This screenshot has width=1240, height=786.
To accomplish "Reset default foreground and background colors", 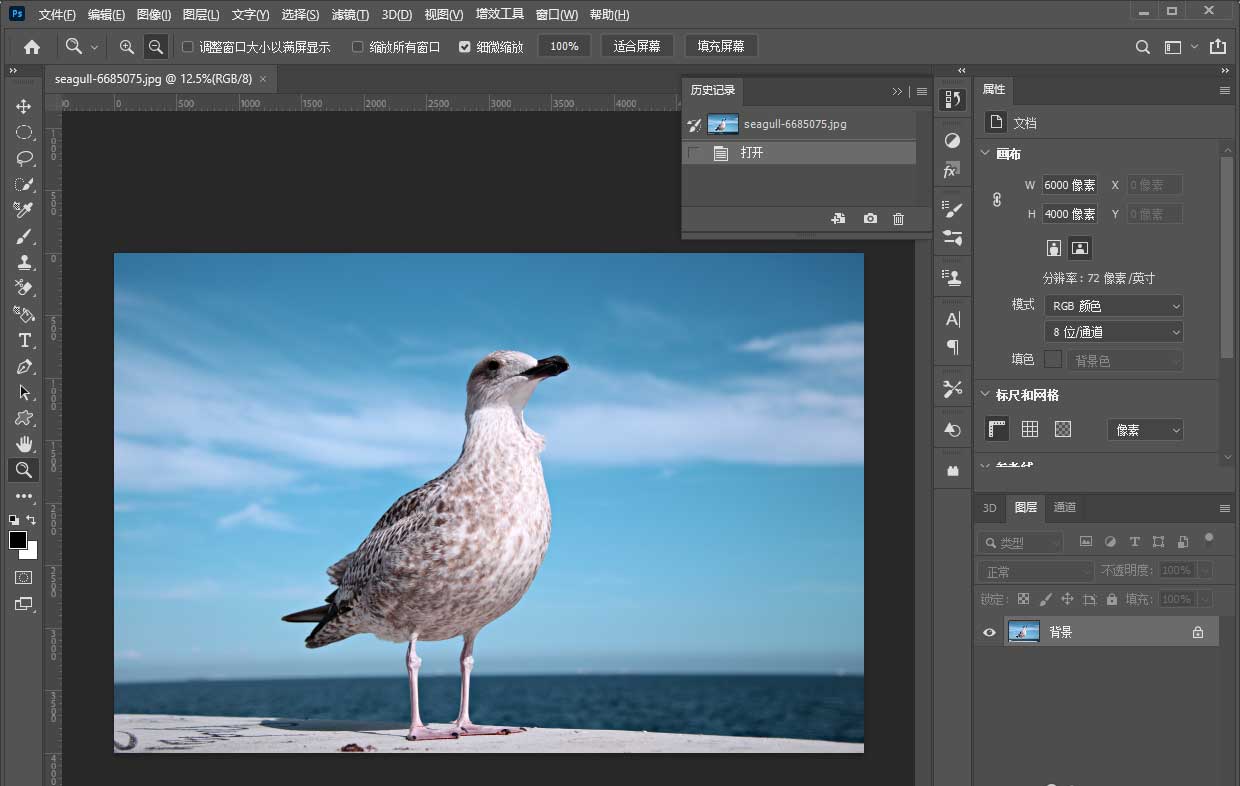I will [13, 520].
